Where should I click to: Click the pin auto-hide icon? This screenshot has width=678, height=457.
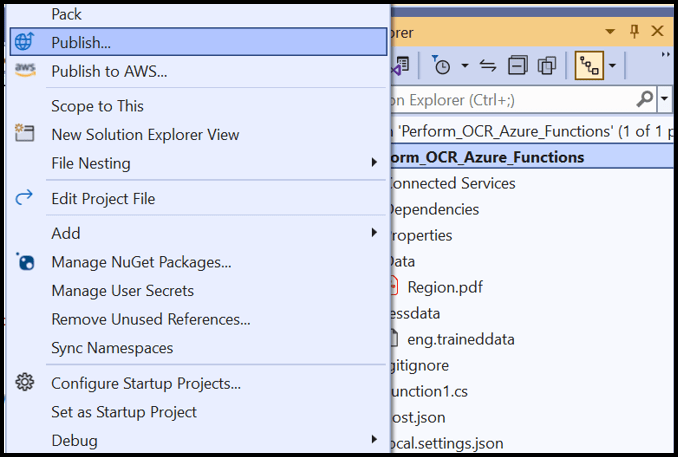pos(634,31)
